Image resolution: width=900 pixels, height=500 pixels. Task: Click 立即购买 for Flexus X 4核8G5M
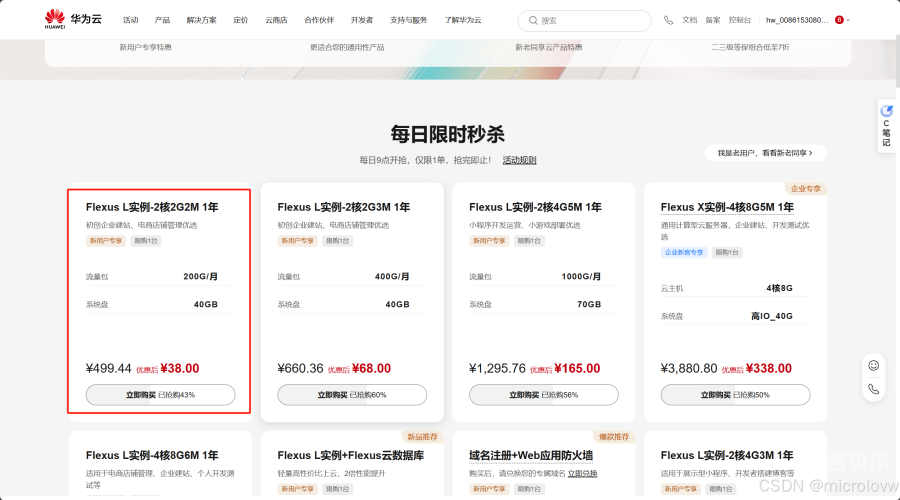735,395
